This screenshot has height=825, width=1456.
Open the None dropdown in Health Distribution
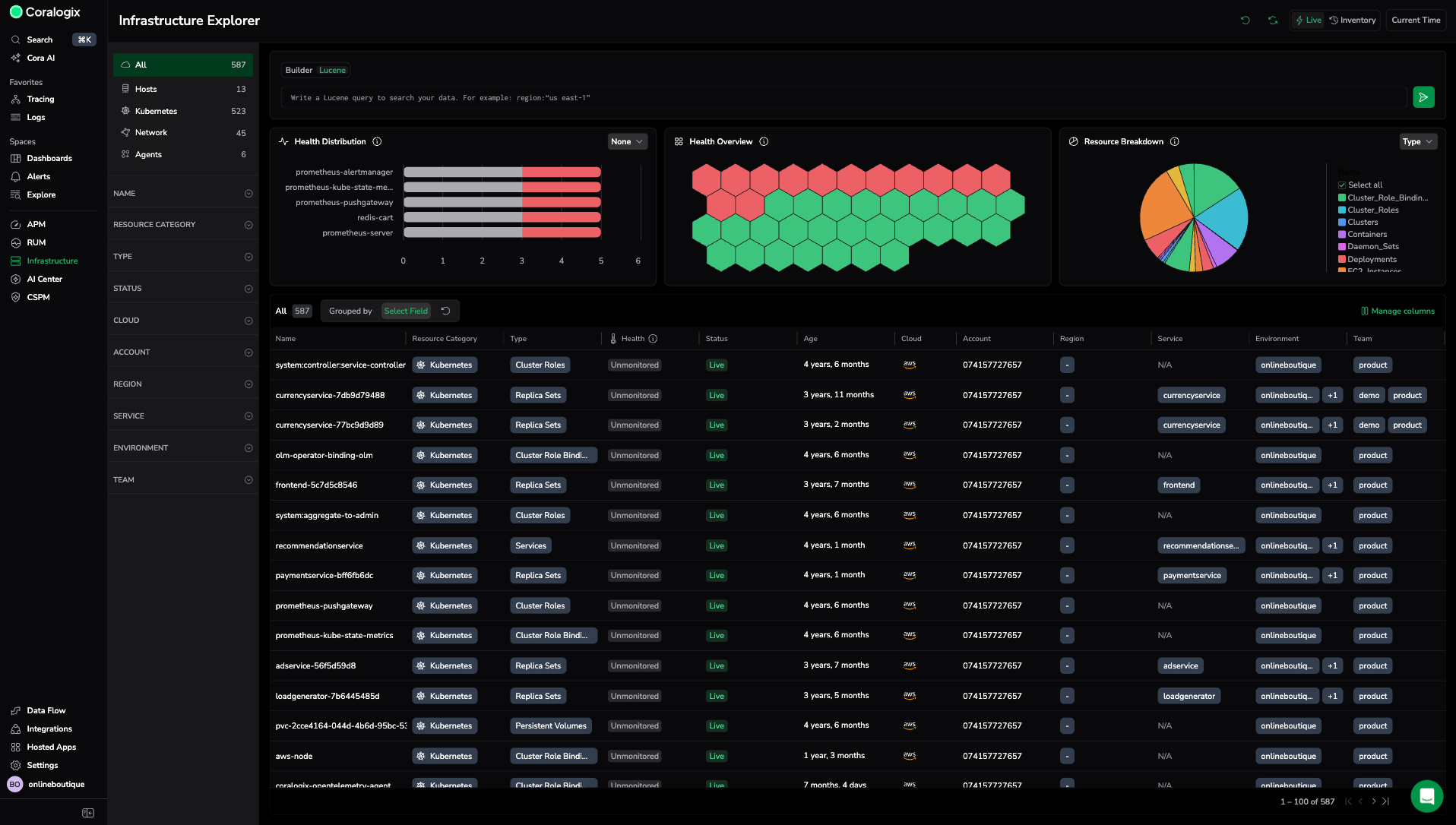point(627,142)
